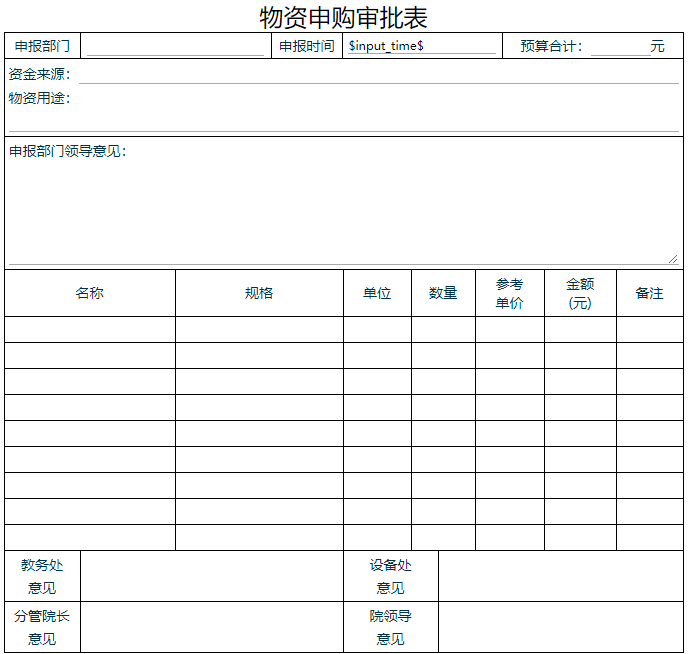Click the 教务处意见 entry cell
Screen dimensions: 689x654
[x=211, y=576]
